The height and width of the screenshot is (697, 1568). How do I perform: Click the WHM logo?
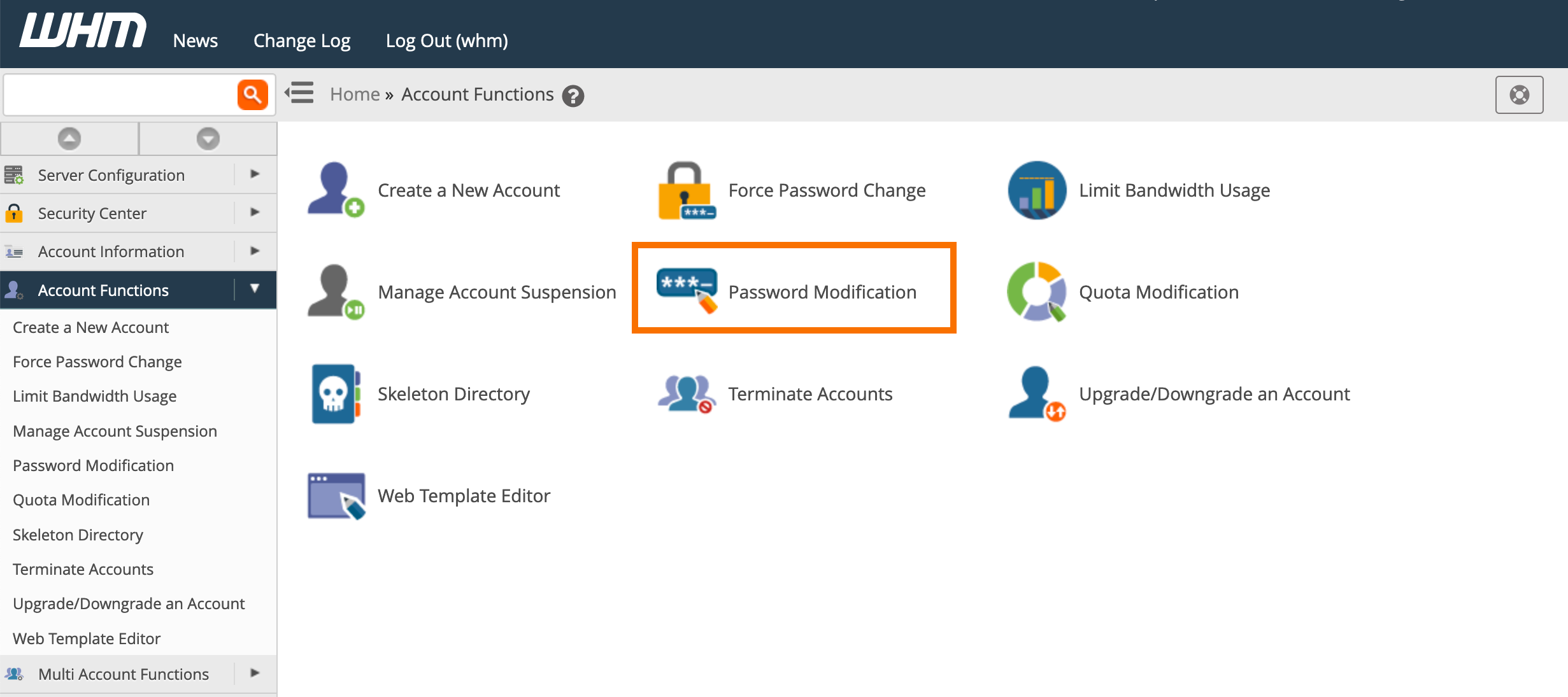coord(83,31)
